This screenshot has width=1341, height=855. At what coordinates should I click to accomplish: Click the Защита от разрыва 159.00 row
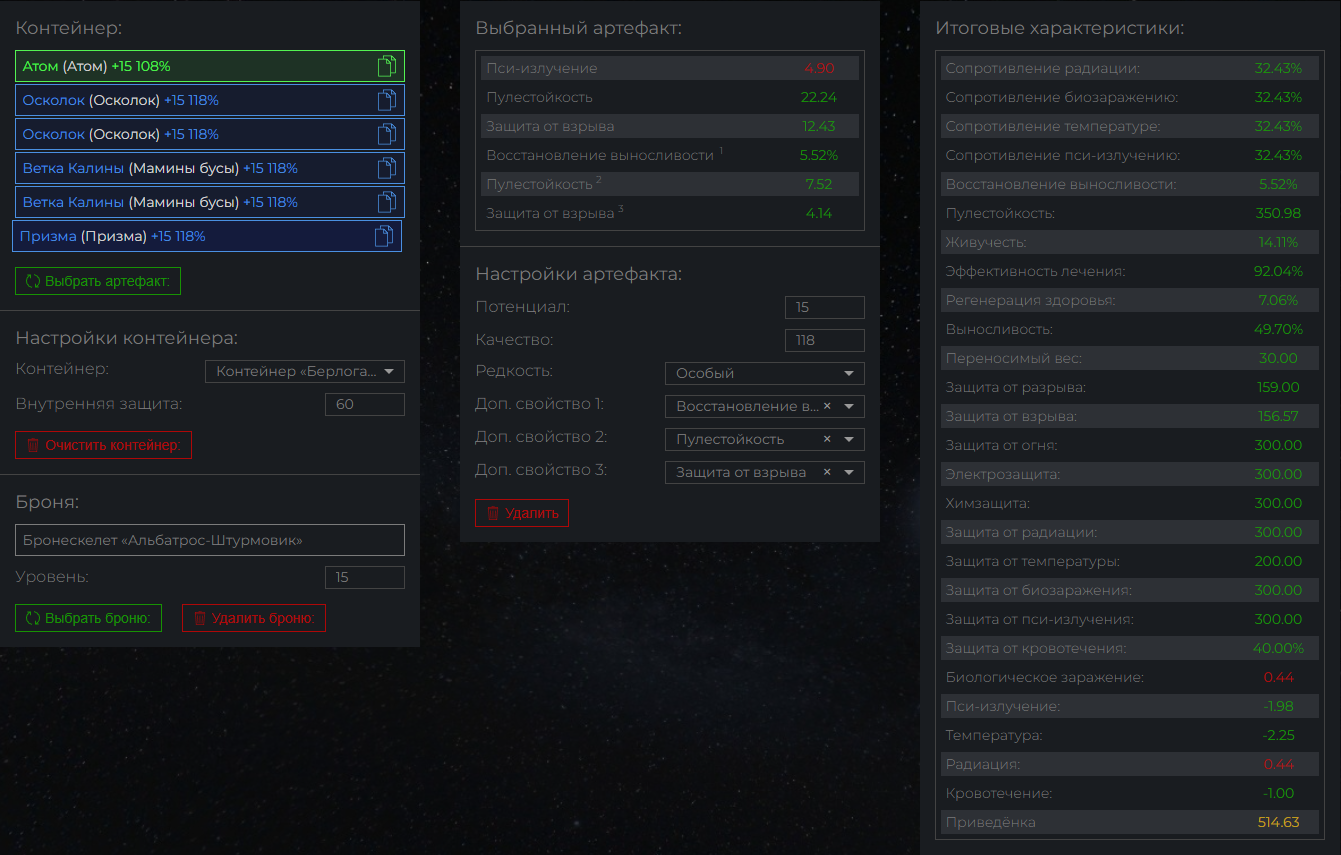click(1130, 388)
